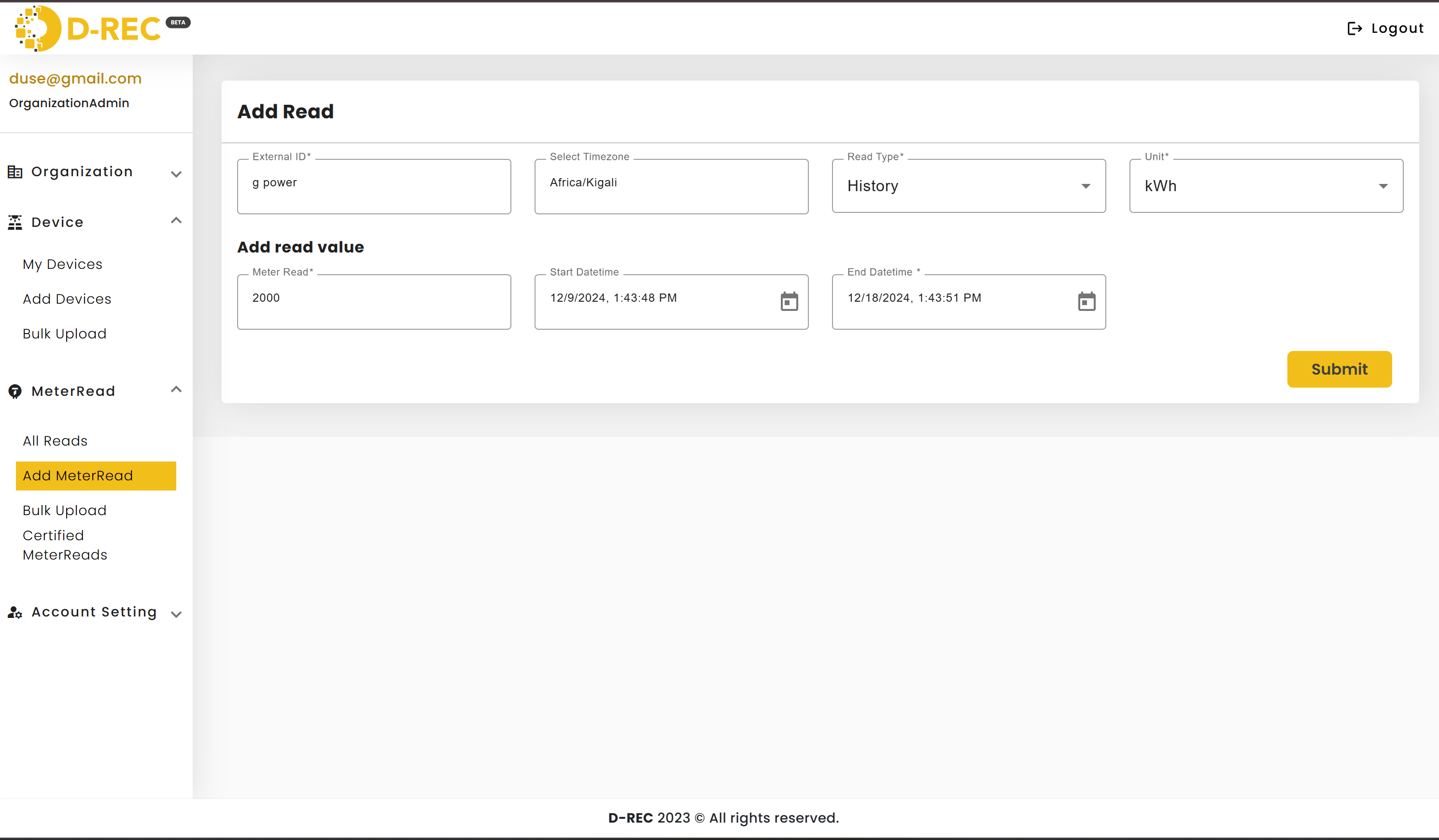Click the Organization building icon

coord(15,172)
